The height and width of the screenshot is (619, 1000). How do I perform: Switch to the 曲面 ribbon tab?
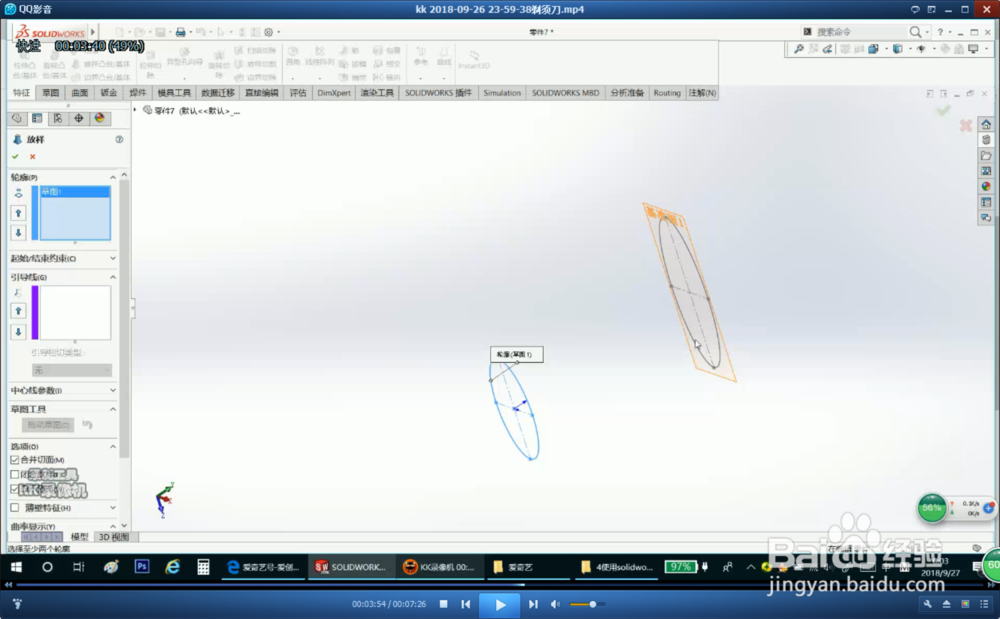point(80,93)
